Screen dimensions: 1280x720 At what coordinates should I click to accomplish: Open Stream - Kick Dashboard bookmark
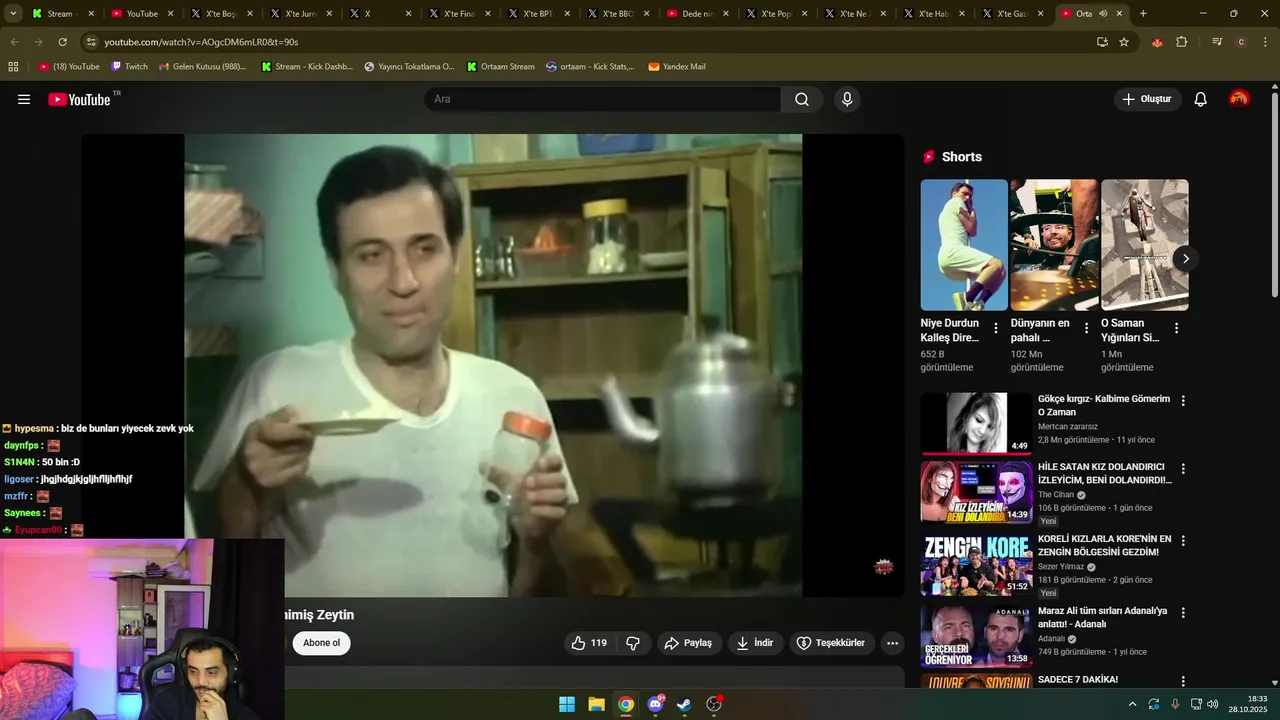click(x=307, y=67)
